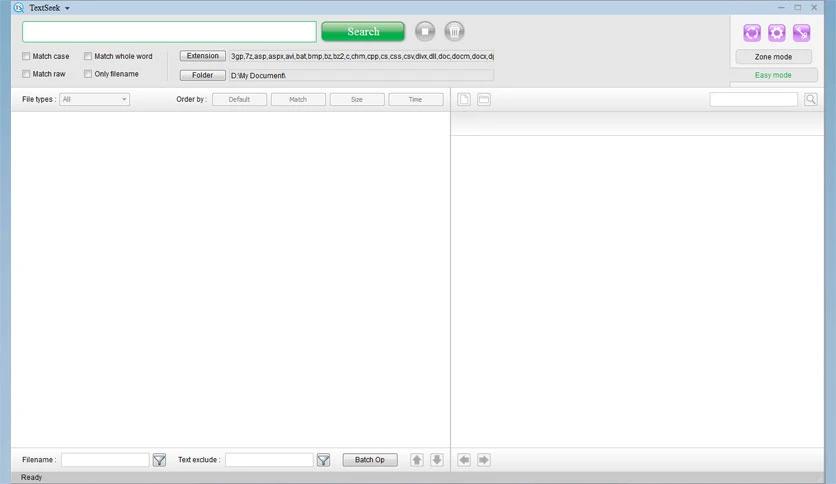Viewport: 836px width, 484px height.
Task: Switch to Zone mode
Action: click(773, 57)
